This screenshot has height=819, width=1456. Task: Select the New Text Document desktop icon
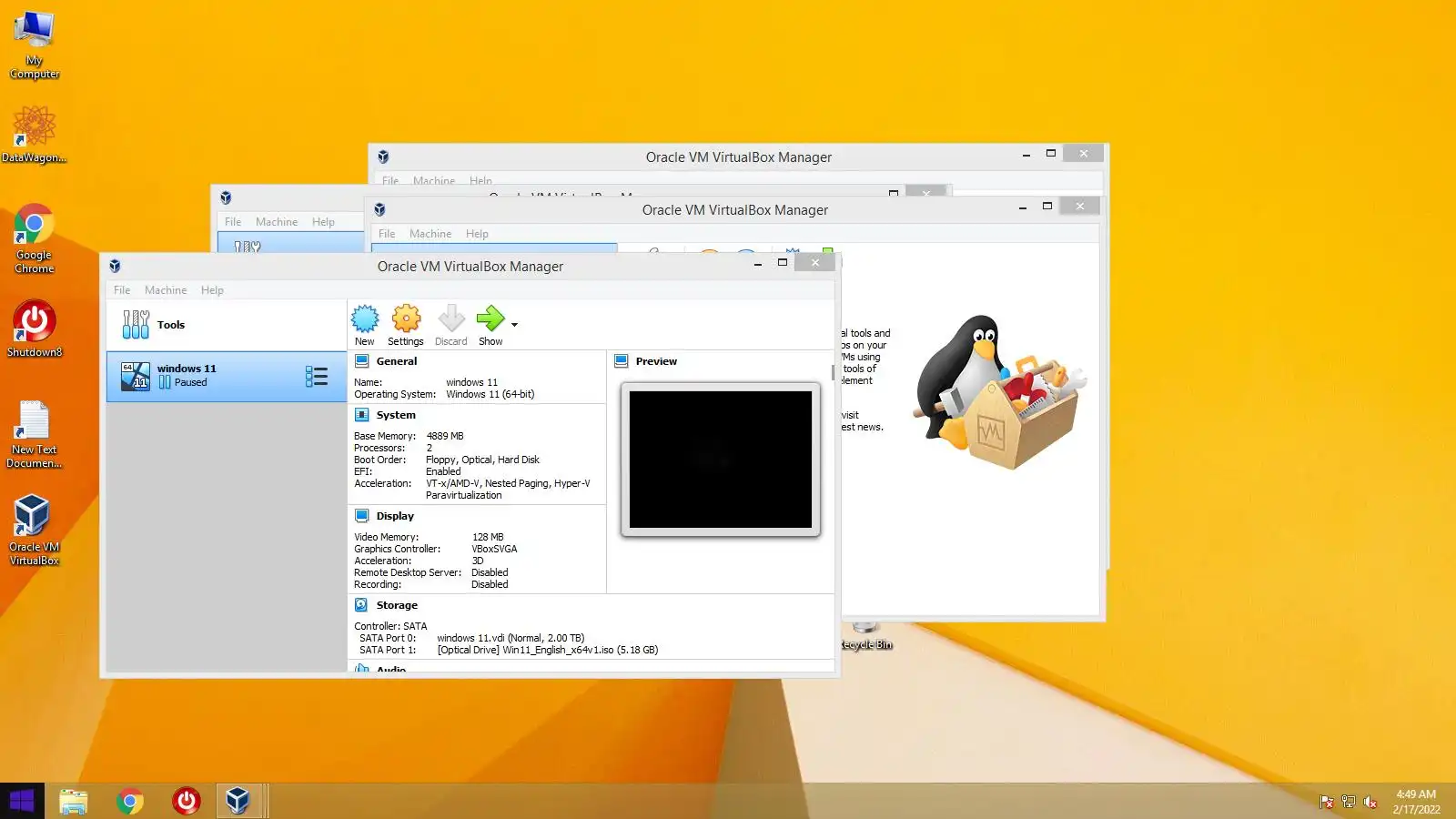(35, 435)
